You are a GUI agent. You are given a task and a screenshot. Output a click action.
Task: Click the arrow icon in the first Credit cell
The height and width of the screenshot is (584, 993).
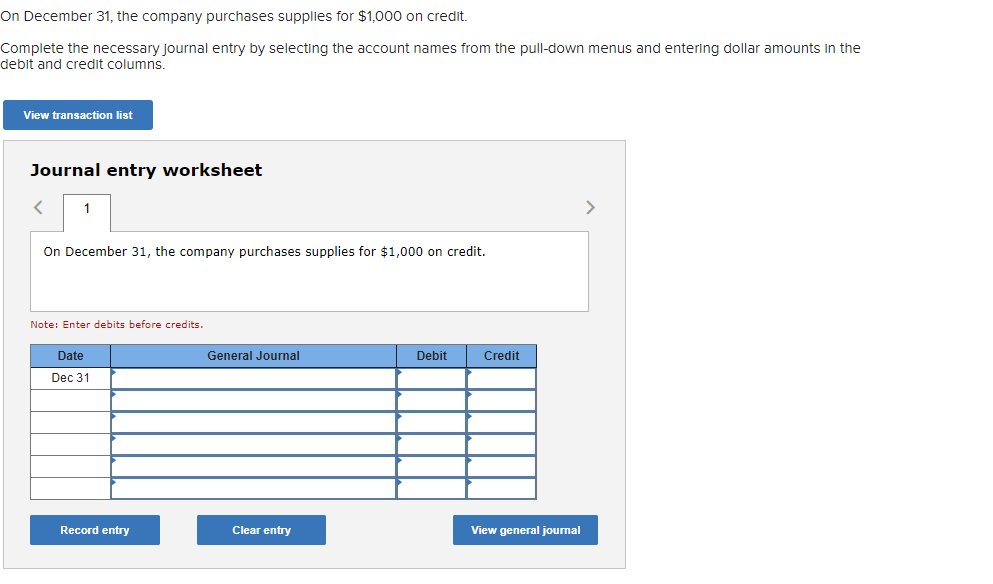pyautogui.click(x=468, y=372)
